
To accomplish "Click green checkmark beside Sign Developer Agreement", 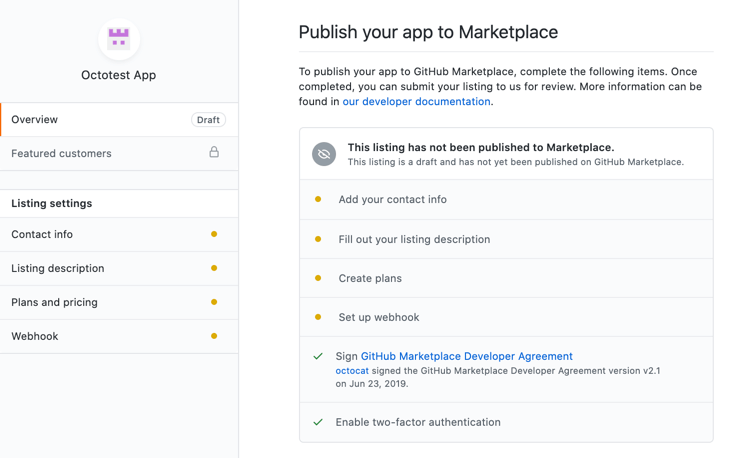I will (318, 357).
